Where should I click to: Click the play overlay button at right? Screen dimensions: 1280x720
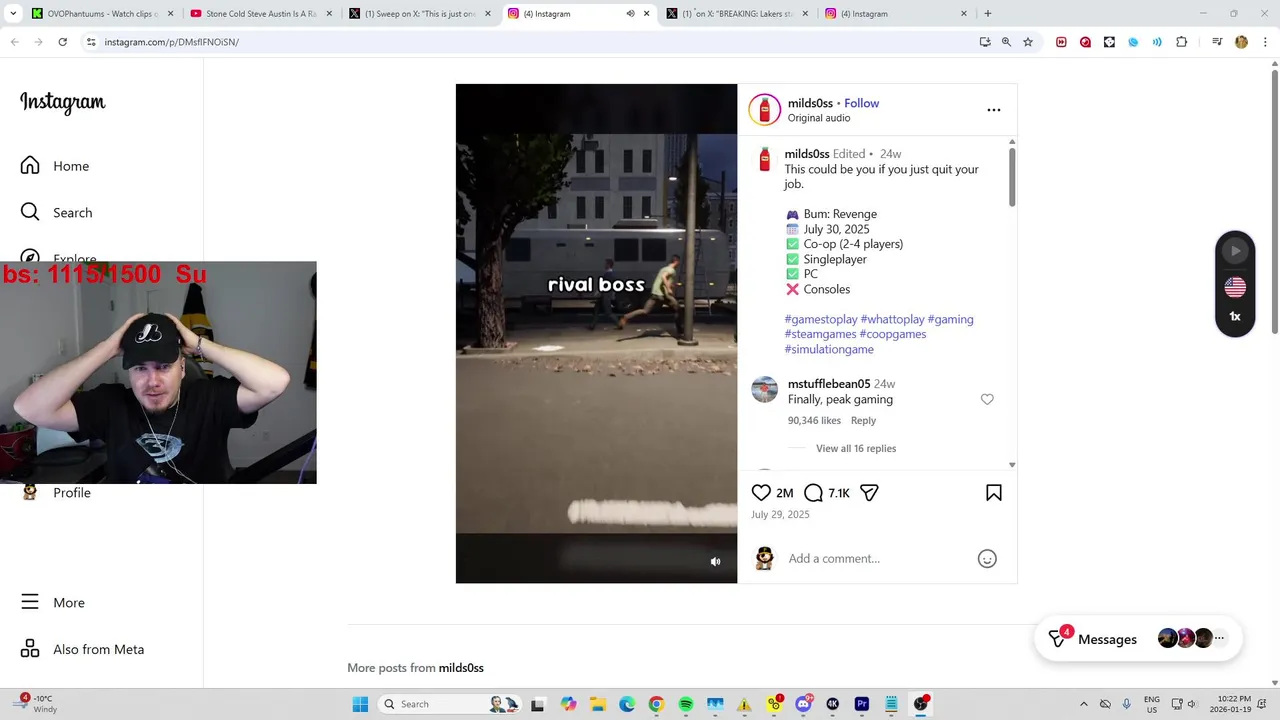(x=1235, y=251)
